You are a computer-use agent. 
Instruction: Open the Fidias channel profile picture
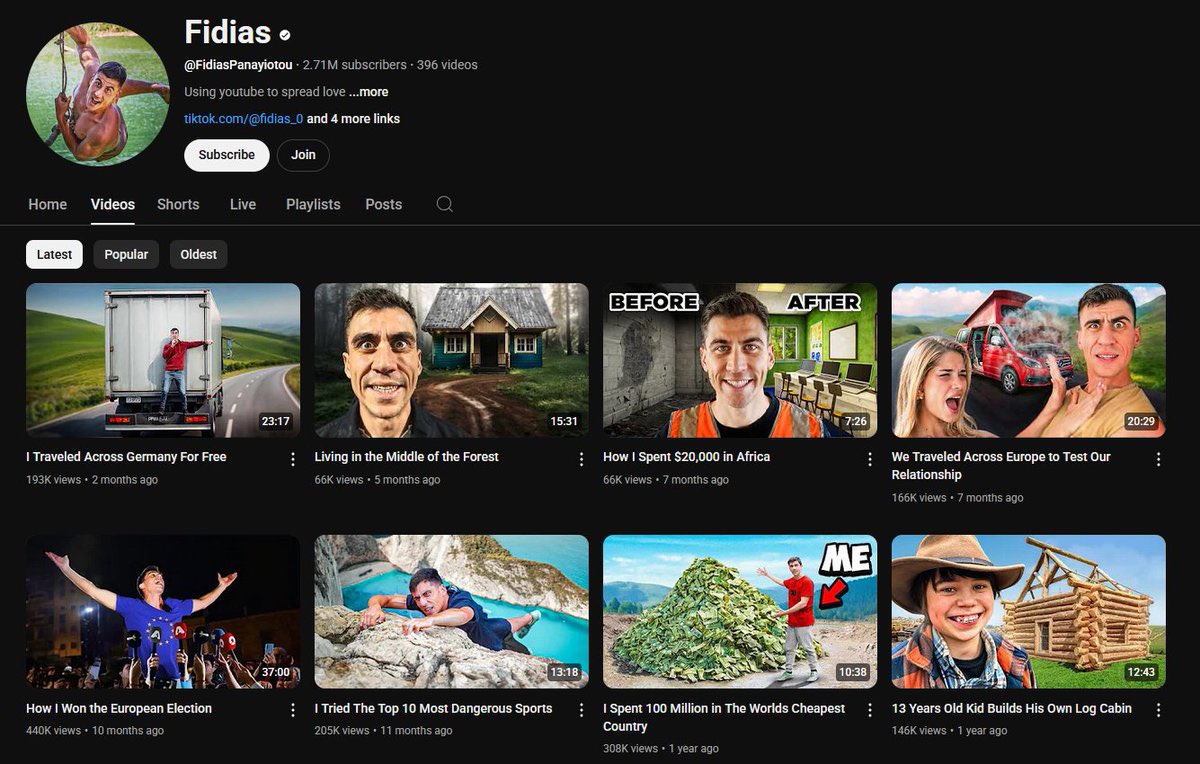pyautogui.click(x=98, y=94)
